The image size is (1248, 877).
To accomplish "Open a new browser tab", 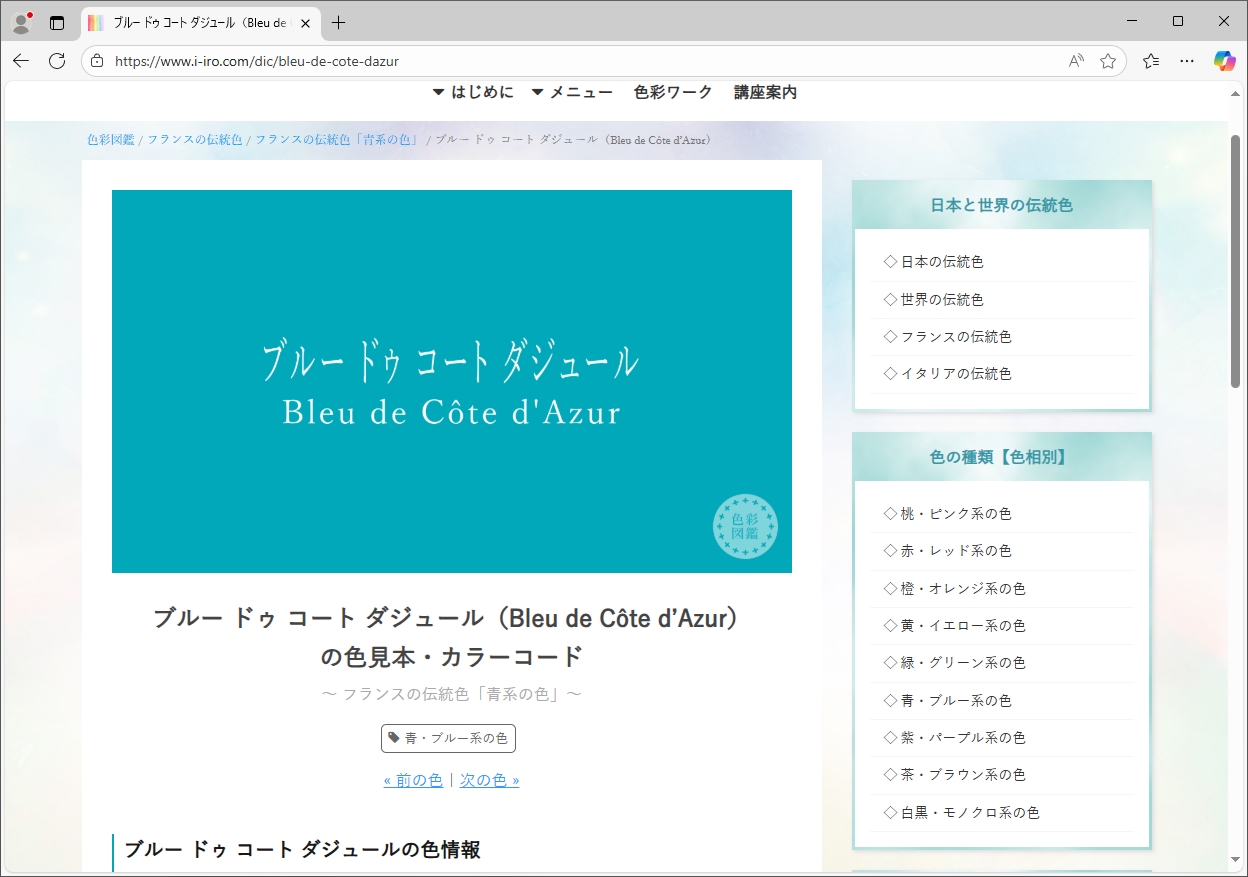I will [339, 22].
